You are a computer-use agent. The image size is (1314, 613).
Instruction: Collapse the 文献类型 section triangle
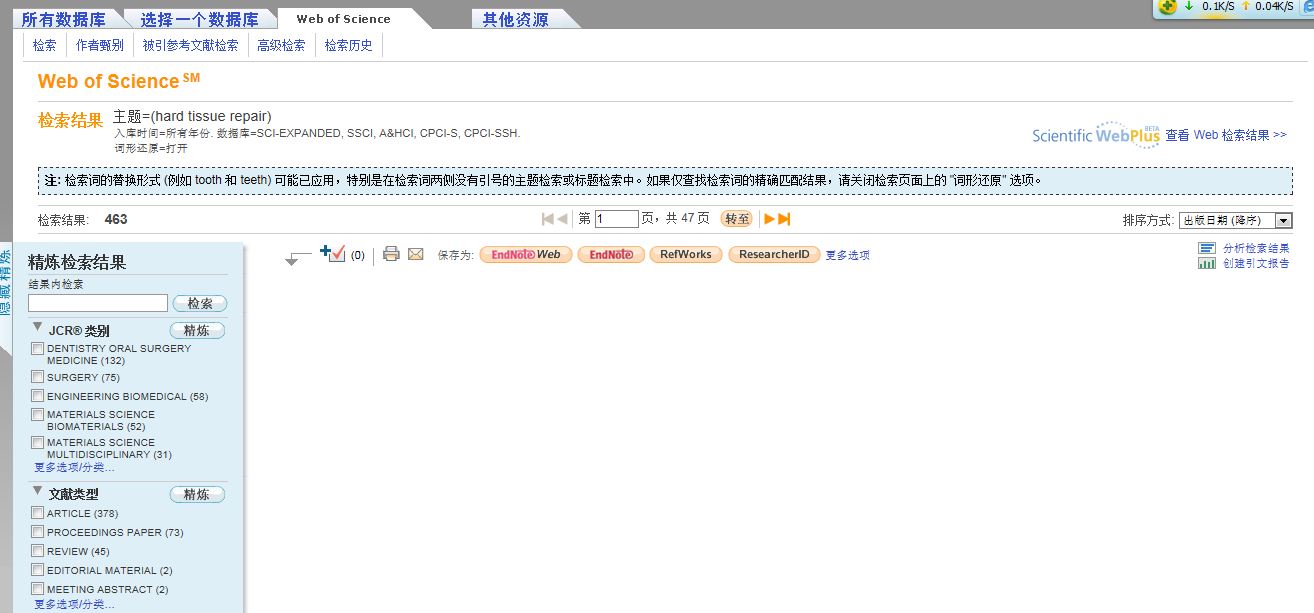(x=37, y=491)
